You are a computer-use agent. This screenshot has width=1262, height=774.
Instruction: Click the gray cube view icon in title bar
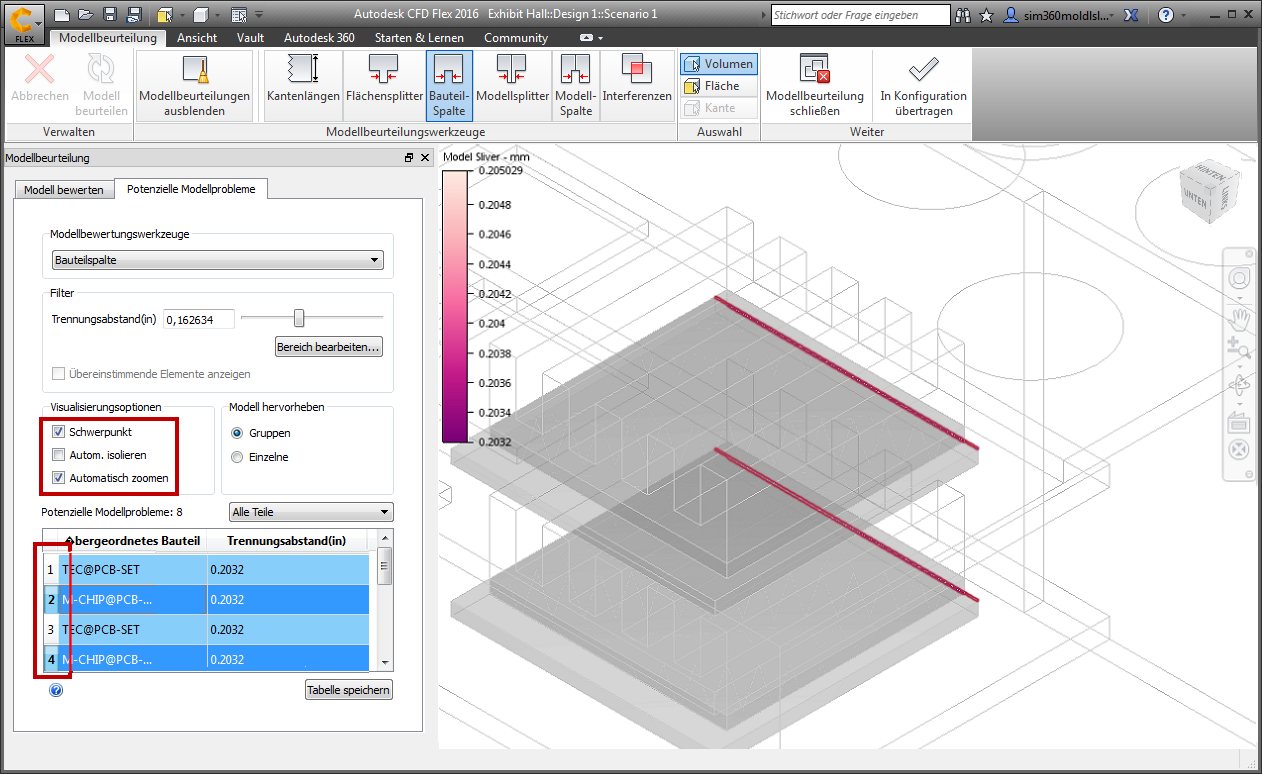click(200, 15)
